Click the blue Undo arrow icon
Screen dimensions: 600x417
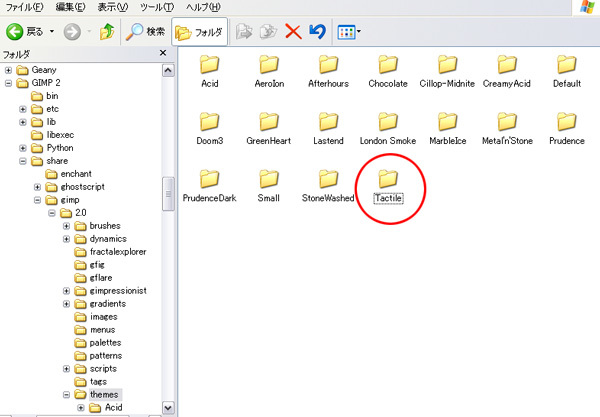[317, 31]
